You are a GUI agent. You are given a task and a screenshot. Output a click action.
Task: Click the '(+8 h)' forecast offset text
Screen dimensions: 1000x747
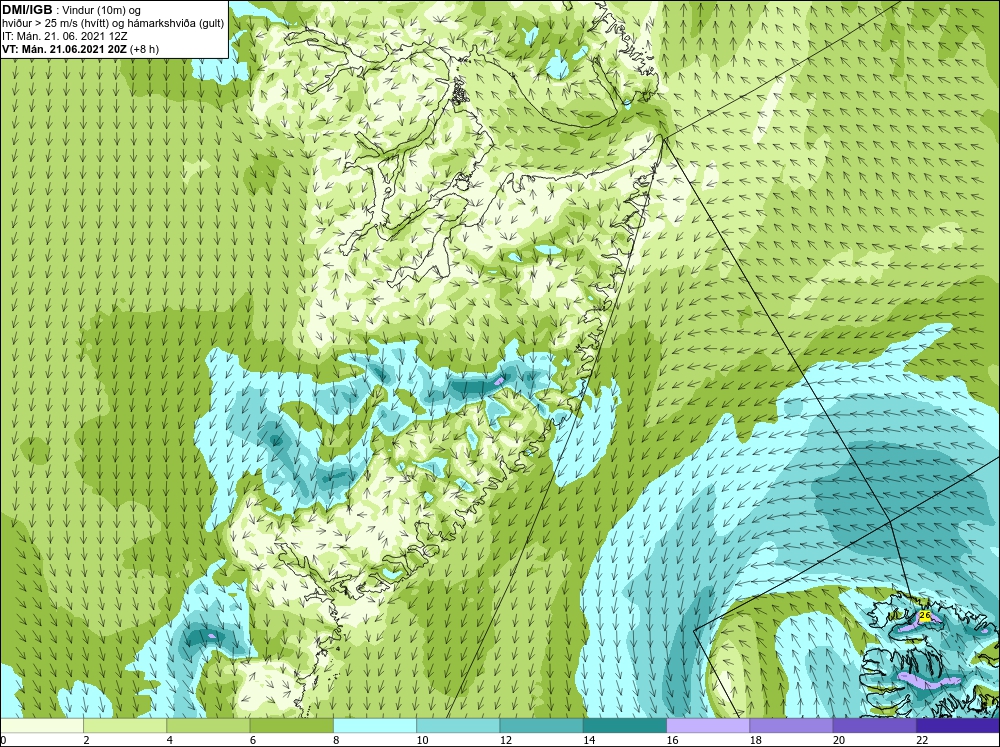[x=144, y=50]
